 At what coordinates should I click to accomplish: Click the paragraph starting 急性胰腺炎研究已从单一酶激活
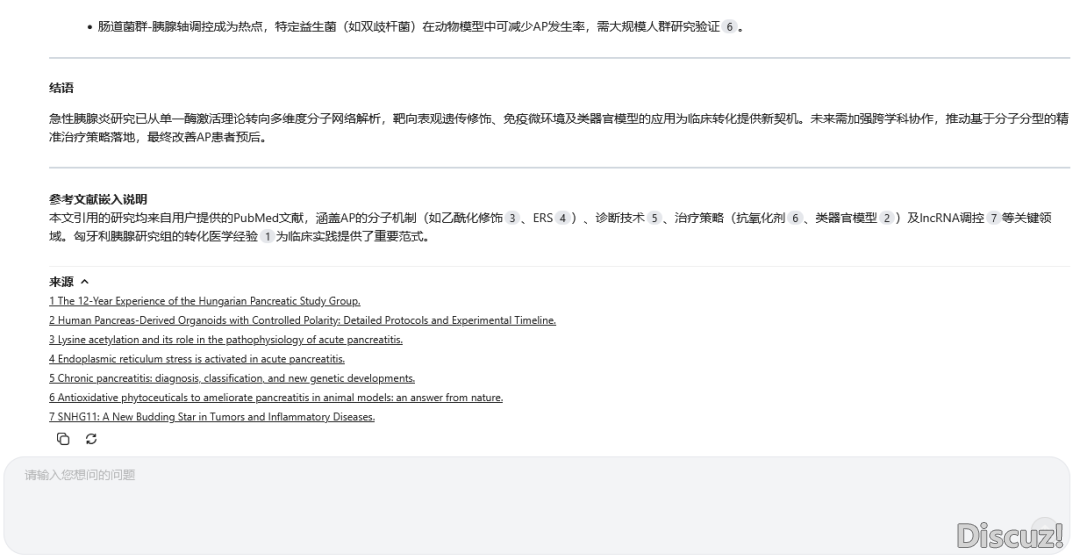559,127
